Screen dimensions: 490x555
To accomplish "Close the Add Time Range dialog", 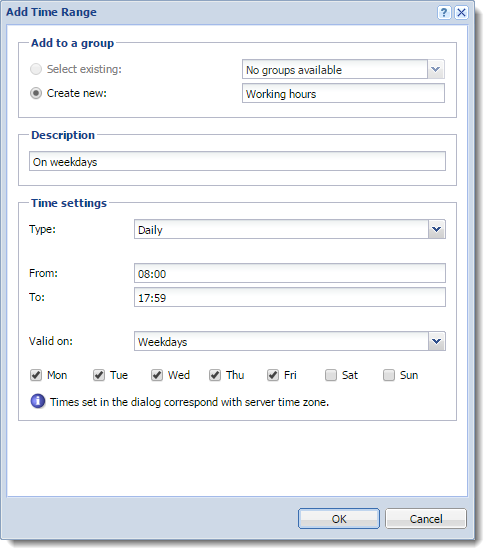I will pyautogui.click(x=461, y=13).
